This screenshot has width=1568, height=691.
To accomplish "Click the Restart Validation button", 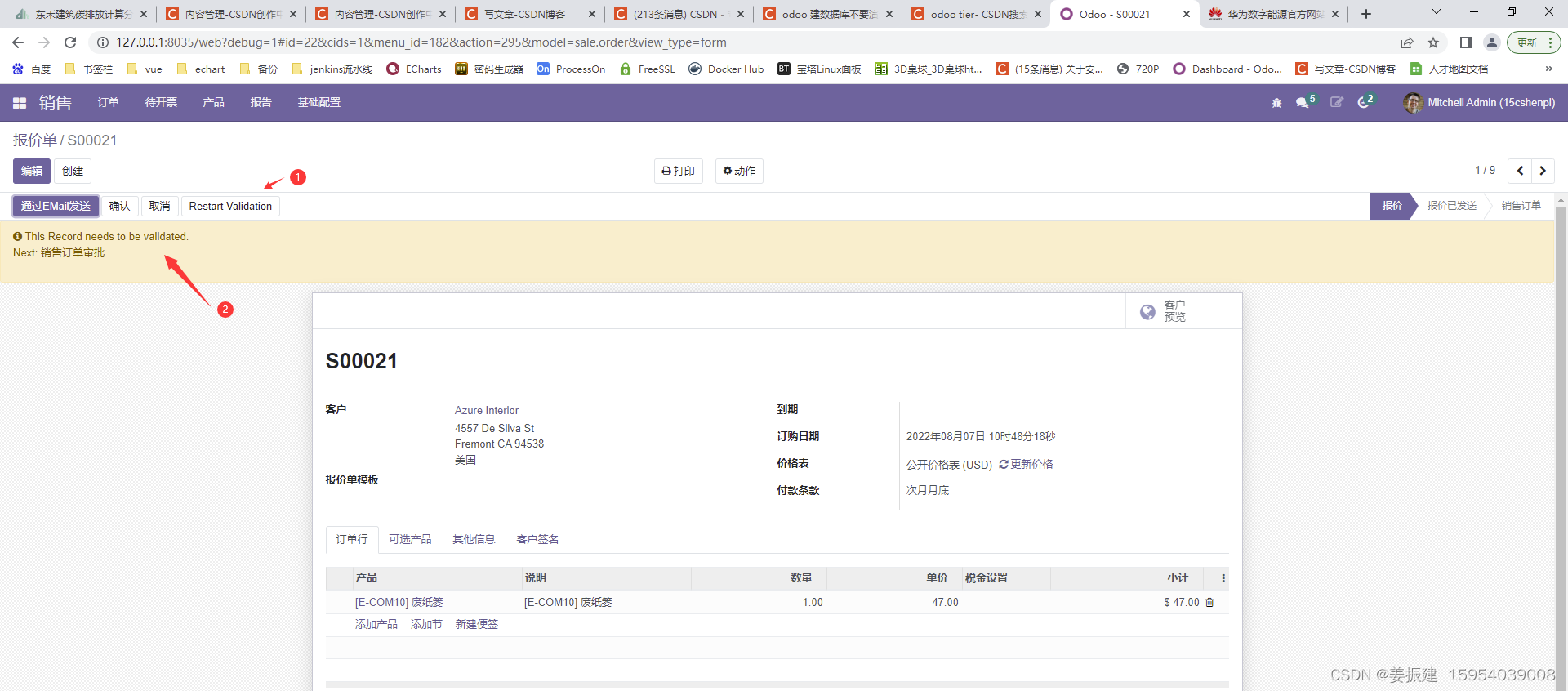I will click(x=230, y=207).
